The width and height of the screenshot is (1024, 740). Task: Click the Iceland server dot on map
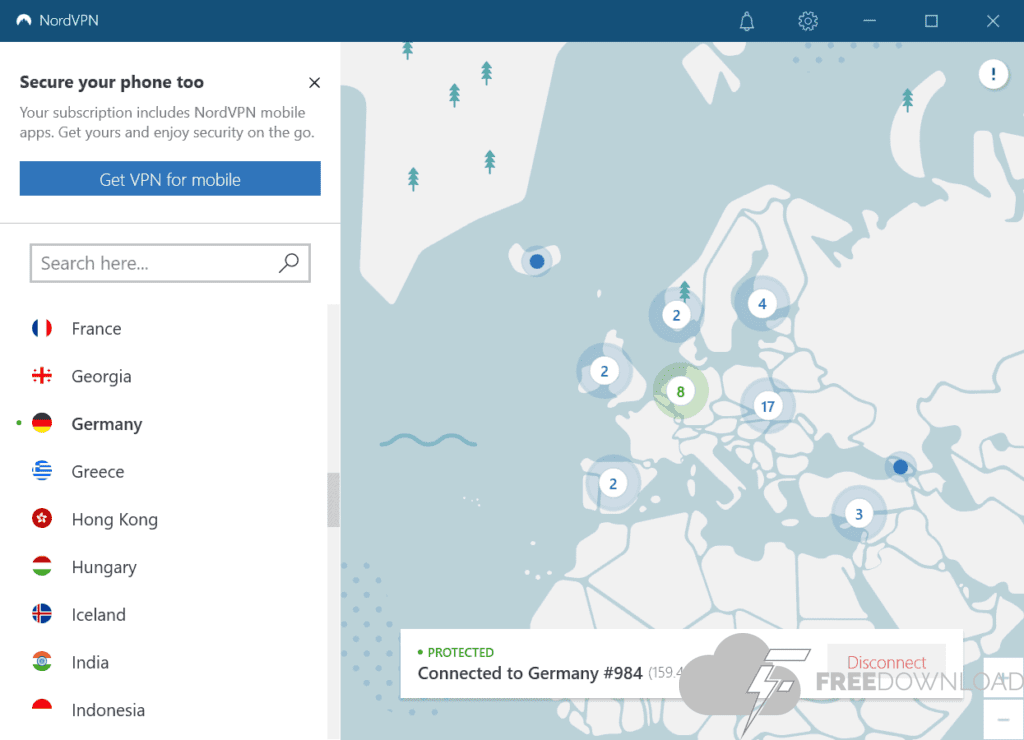coord(537,261)
